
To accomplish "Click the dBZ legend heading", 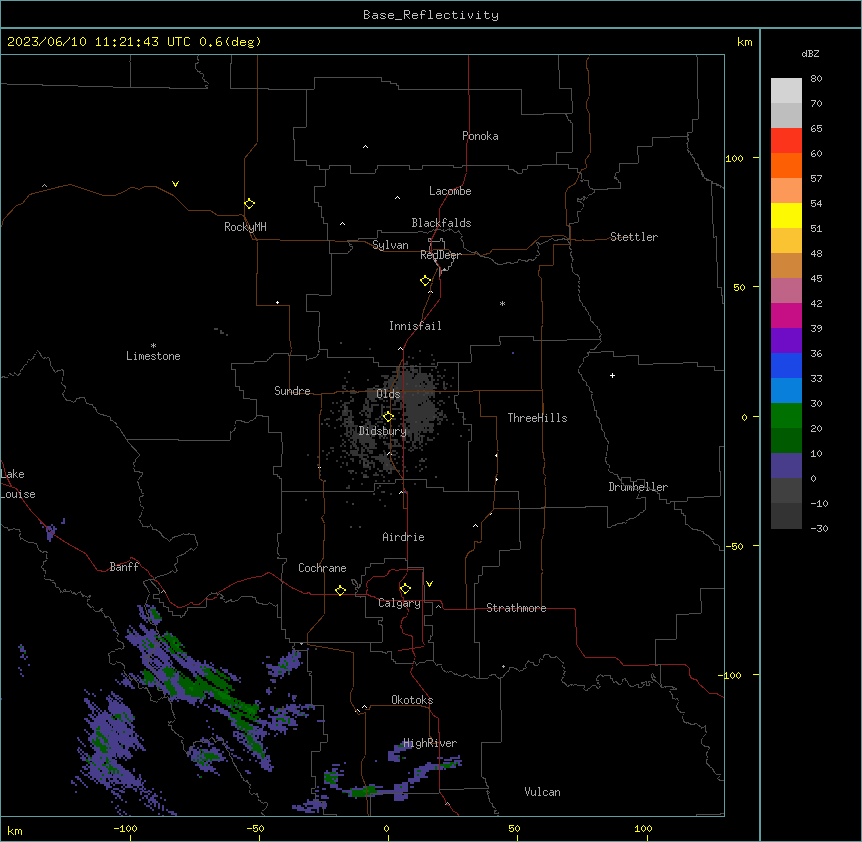I will point(810,53).
